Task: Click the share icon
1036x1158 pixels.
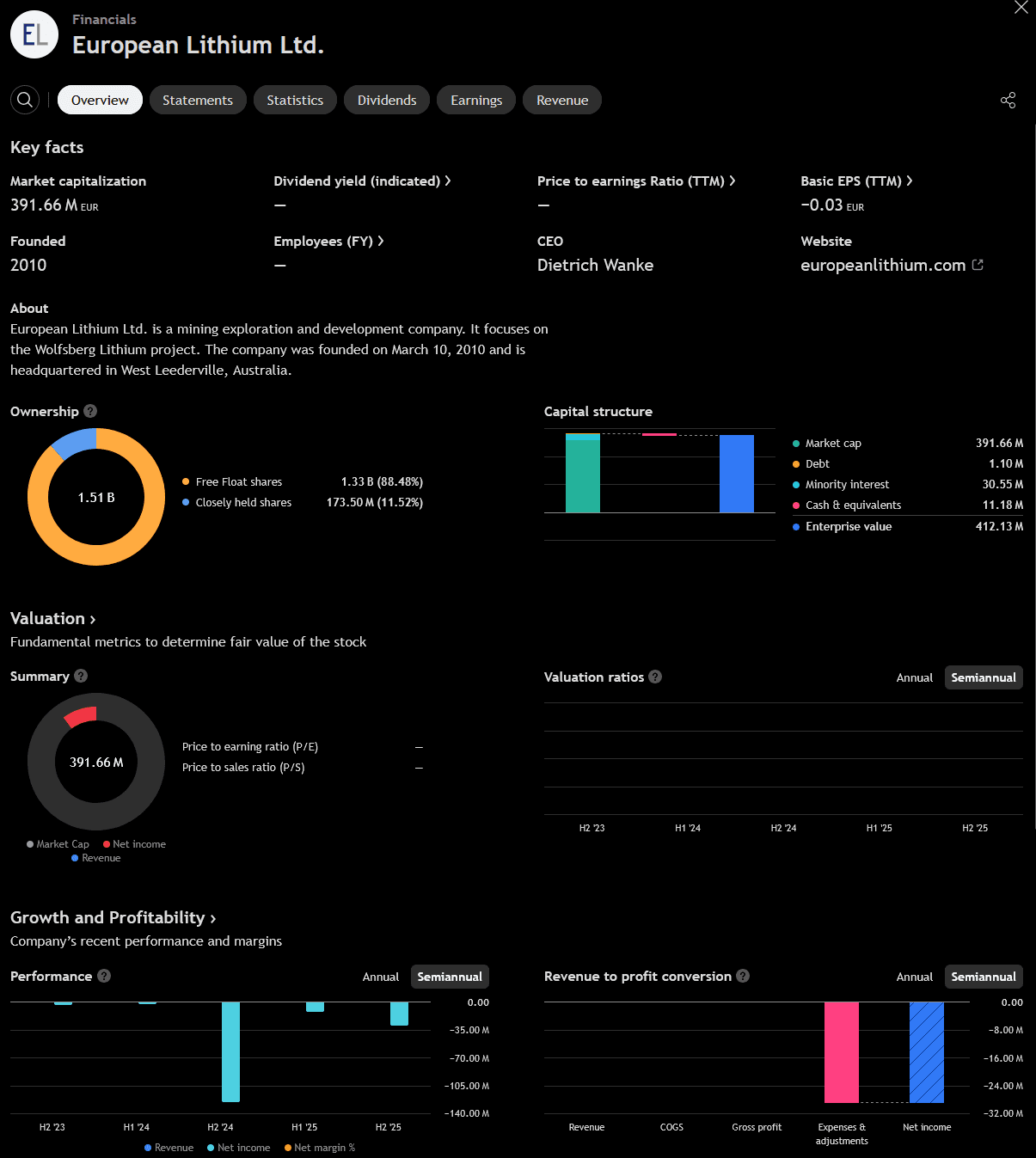Action: coord(1008,100)
